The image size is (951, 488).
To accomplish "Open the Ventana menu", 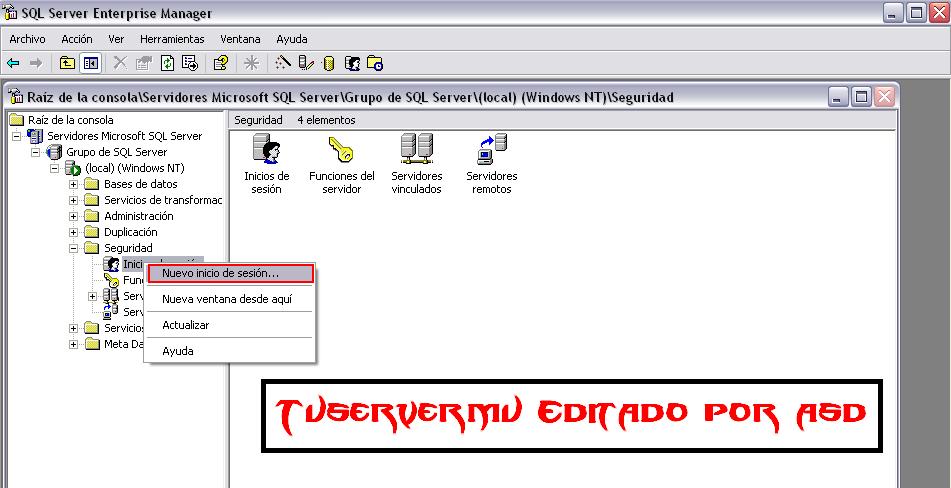I will [x=240, y=39].
